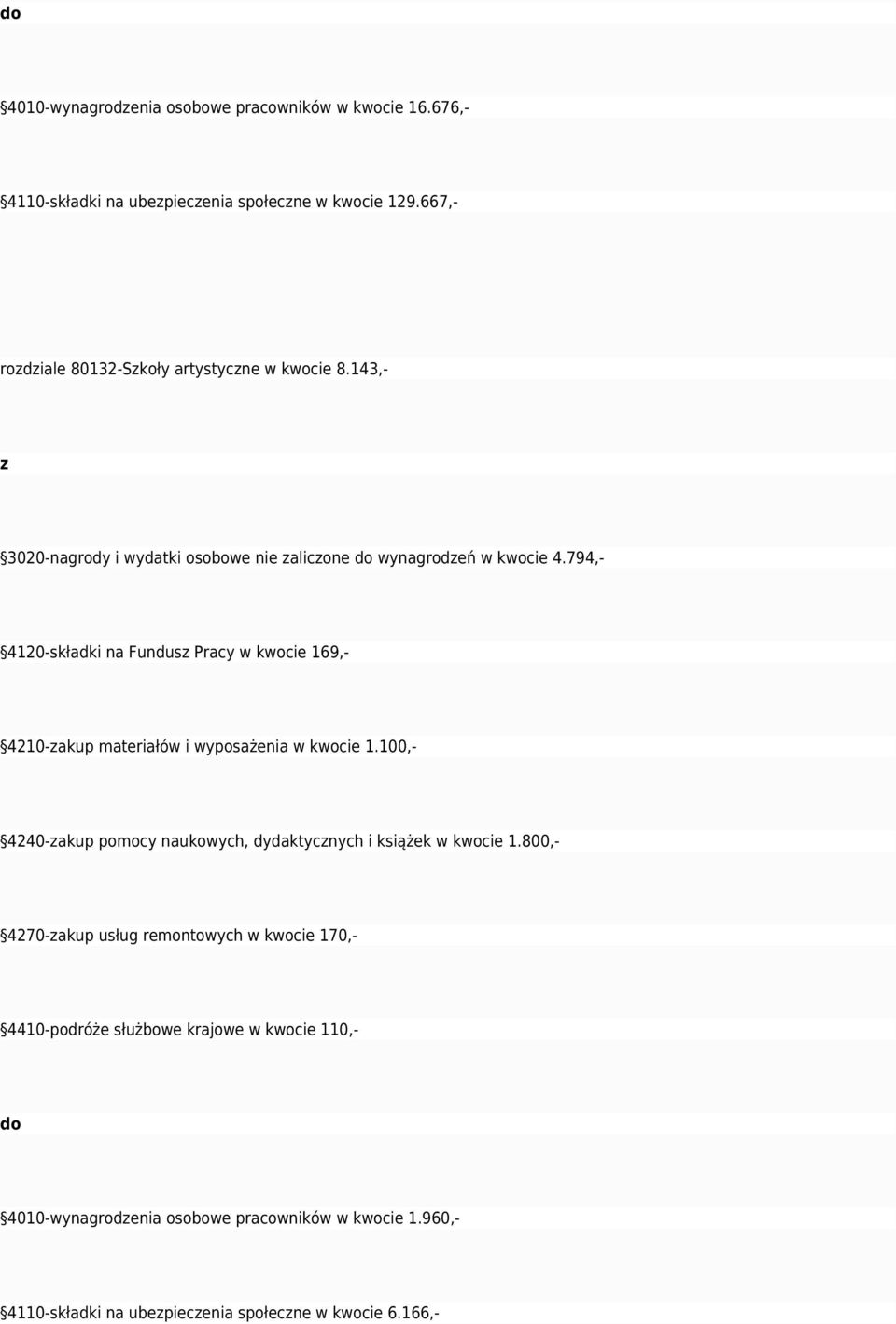This screenshot has height=1324, width=896.
Task: Click the '3020-nagrody i wydatki osobowe' line
Action: [302, 558]
